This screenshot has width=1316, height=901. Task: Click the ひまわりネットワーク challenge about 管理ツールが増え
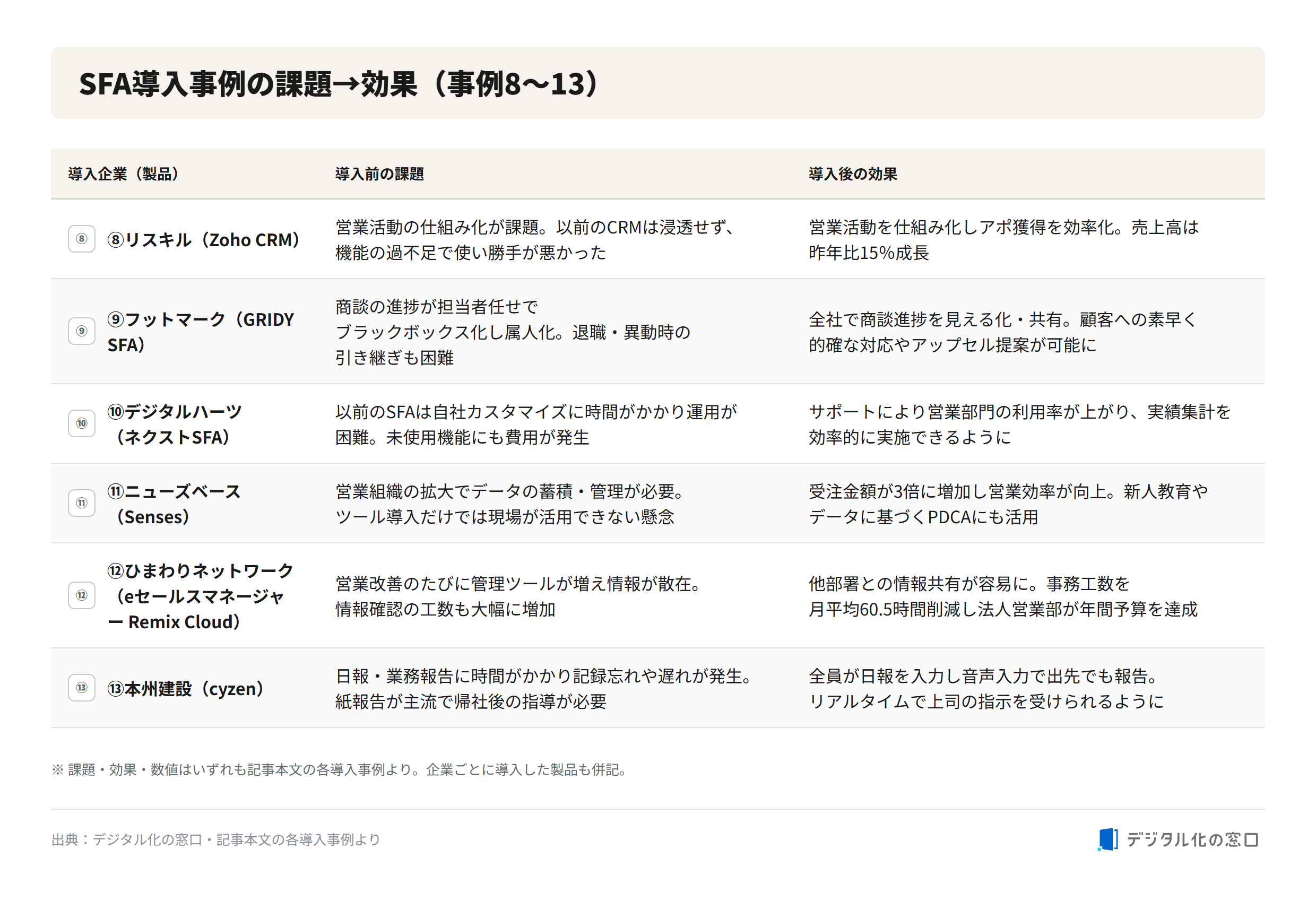(518, 596)
